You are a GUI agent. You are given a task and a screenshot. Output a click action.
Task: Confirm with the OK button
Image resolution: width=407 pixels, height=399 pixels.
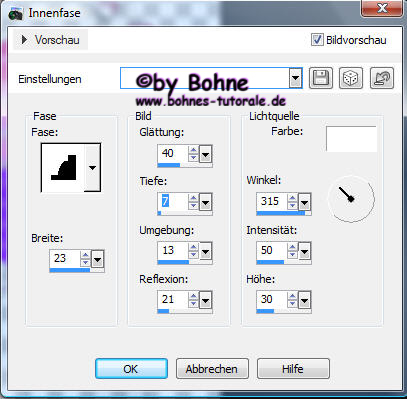(131, 369)
